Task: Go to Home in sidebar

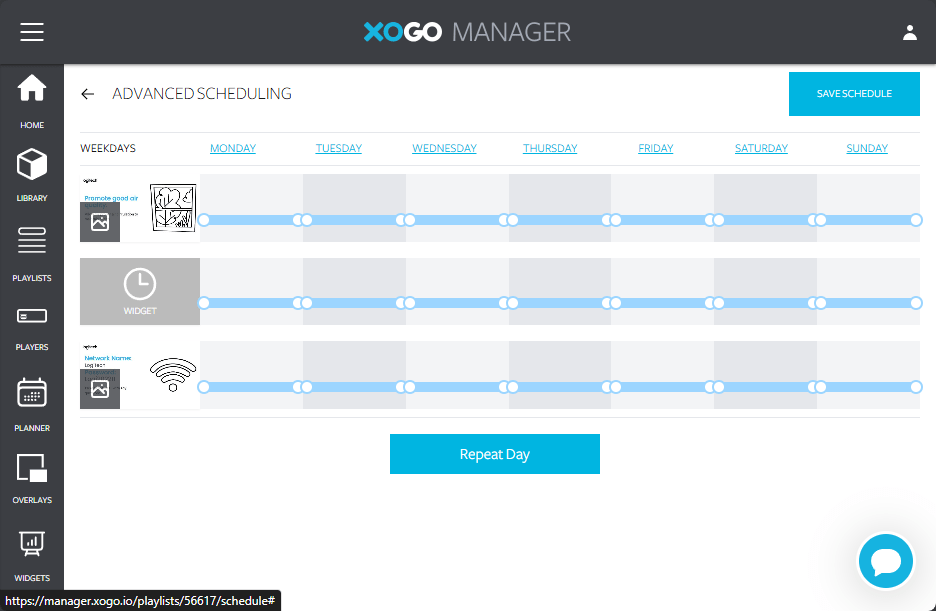Action: [x=32, y=101]
